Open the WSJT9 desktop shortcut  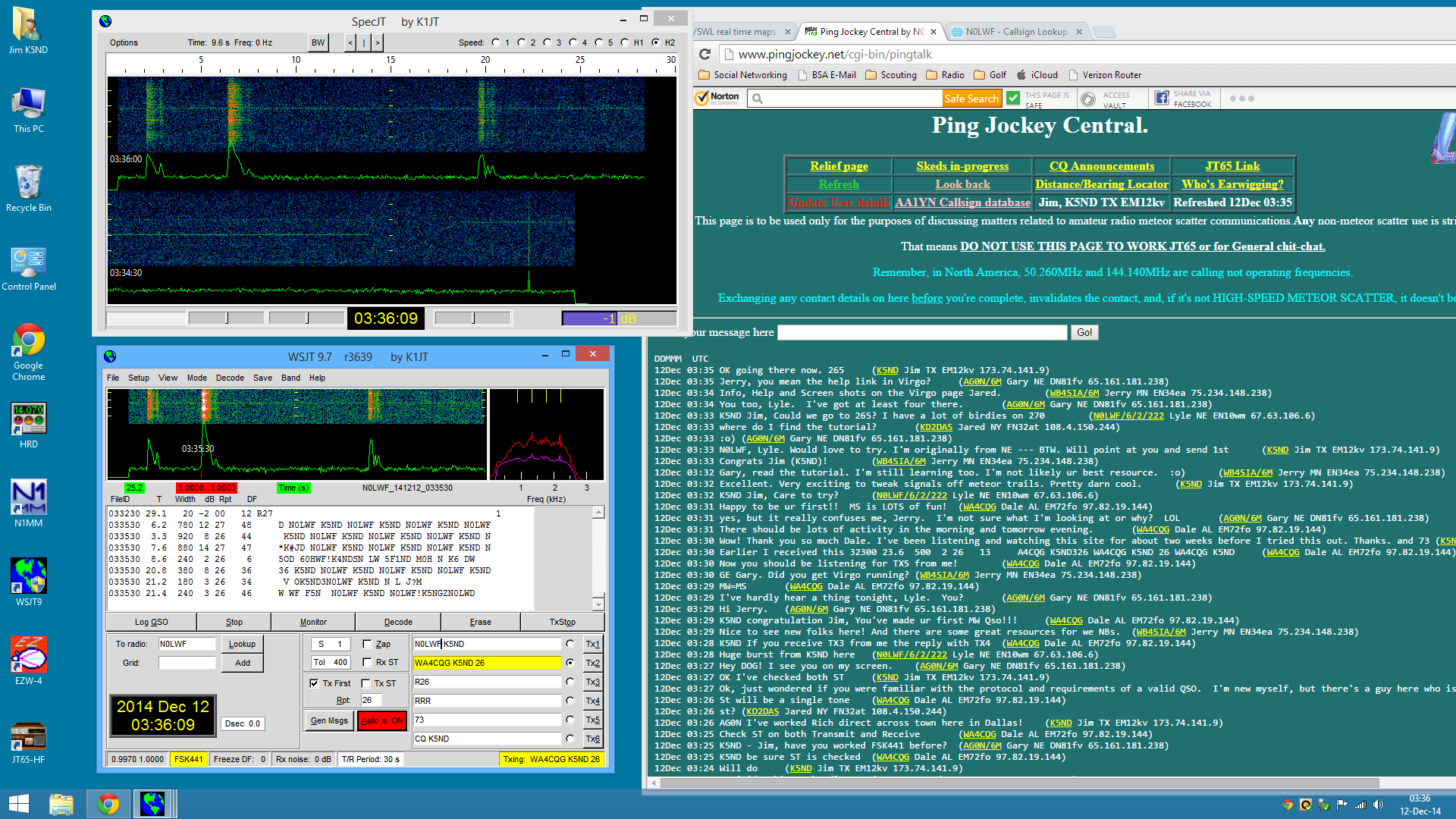[x=29, y=582]
